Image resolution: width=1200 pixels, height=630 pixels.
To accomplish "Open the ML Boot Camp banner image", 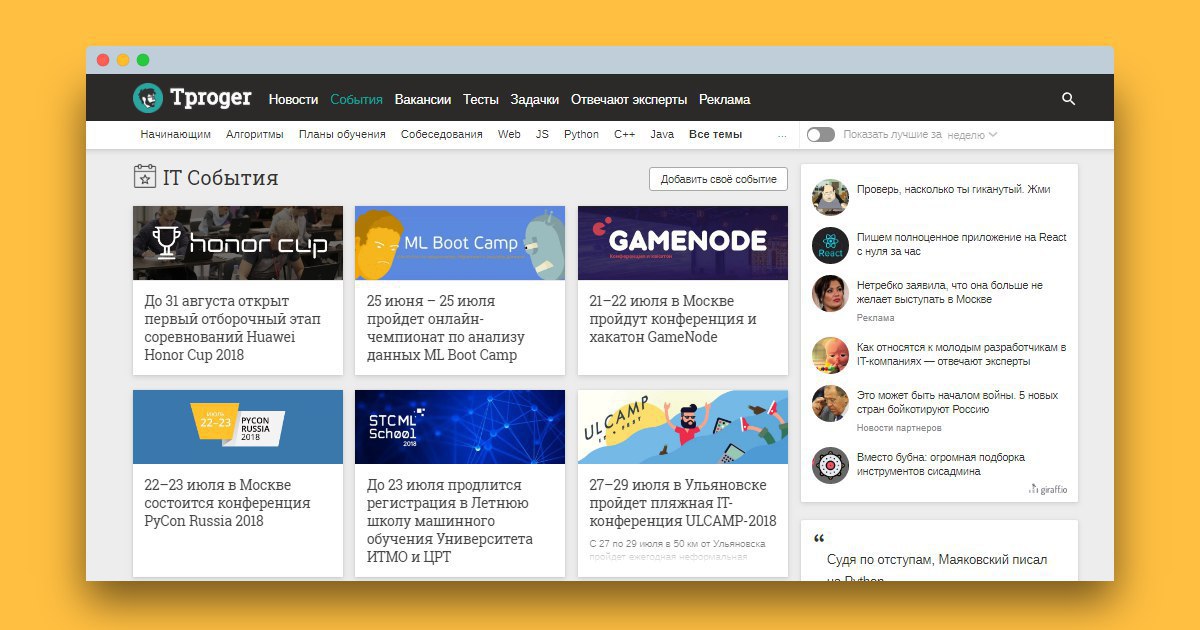I will pos(460,243).
